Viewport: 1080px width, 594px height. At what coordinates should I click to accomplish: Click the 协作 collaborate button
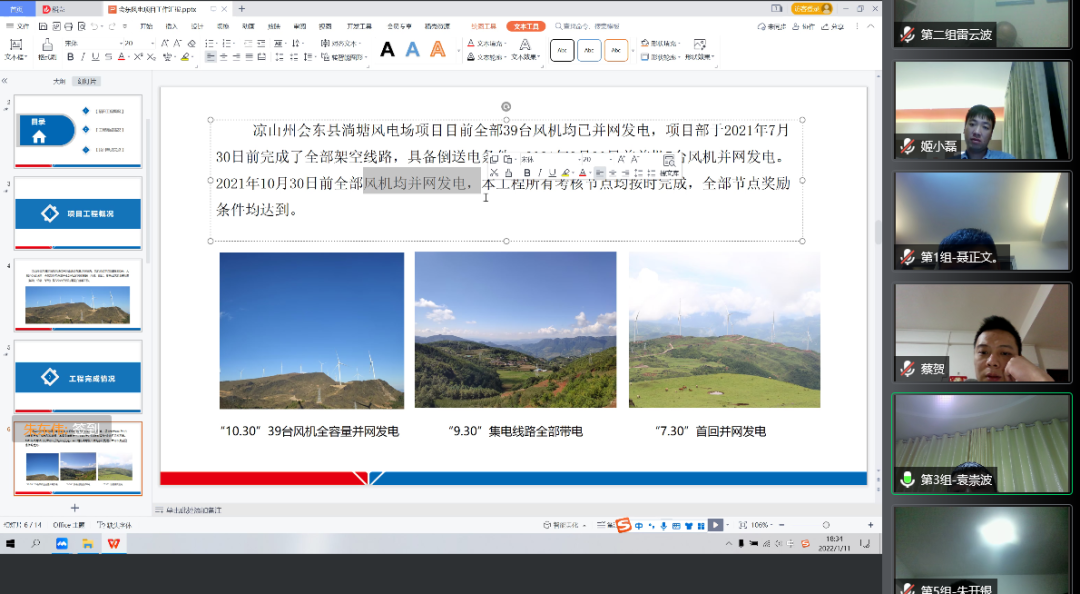(804, 26)
